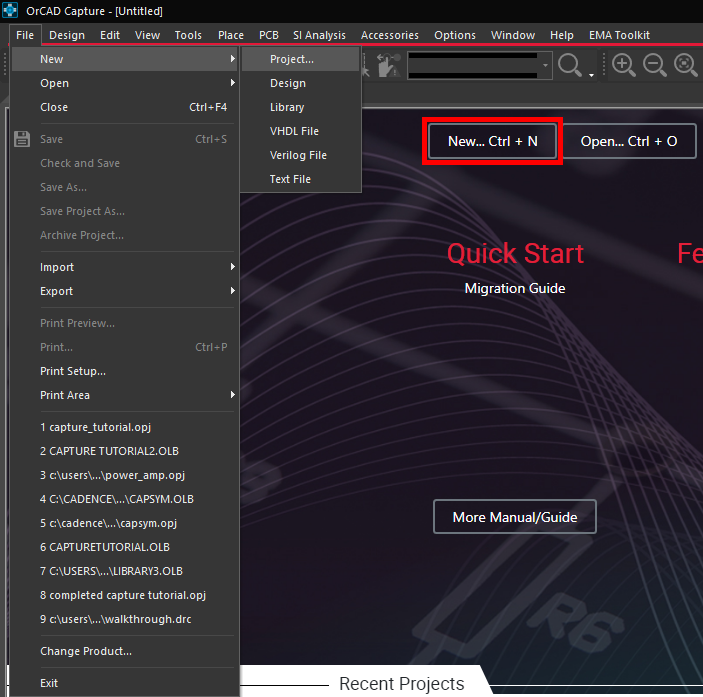Open the Window menu
This screenshot has height=697, width=703.
tap(512, 35)
